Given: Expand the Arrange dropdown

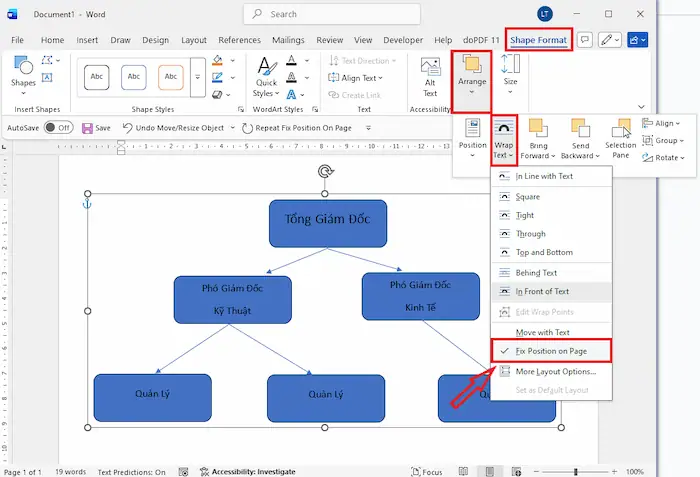Looking at the screenshot, I should [x=471, y=80].
